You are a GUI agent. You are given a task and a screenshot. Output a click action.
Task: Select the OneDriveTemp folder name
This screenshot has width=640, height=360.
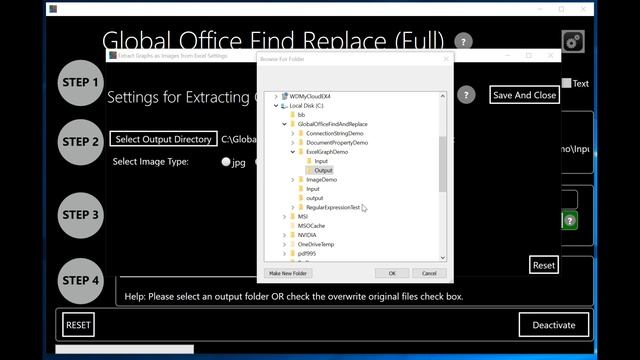pos(316,244)
